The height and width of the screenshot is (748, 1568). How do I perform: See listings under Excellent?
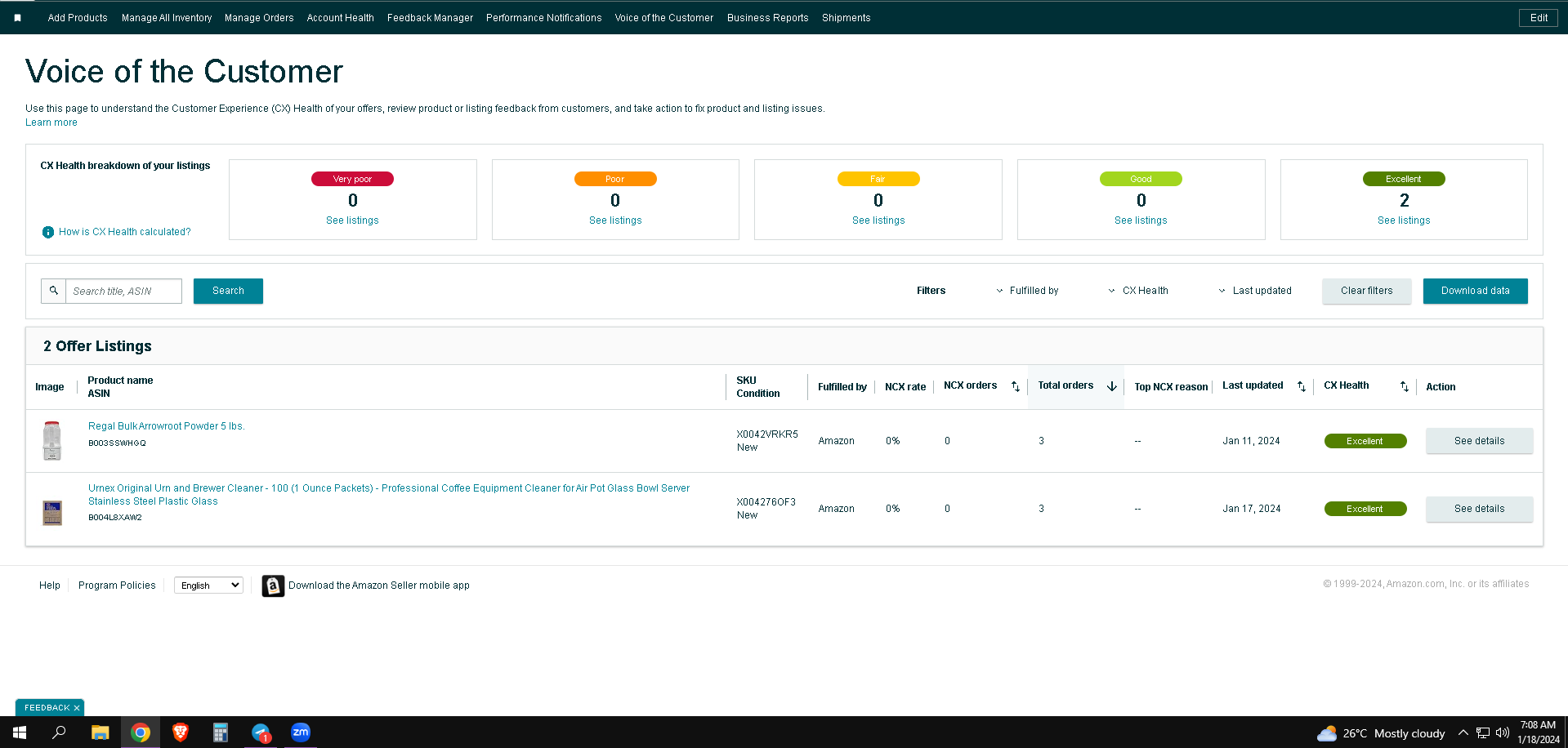click(1404, 220)
